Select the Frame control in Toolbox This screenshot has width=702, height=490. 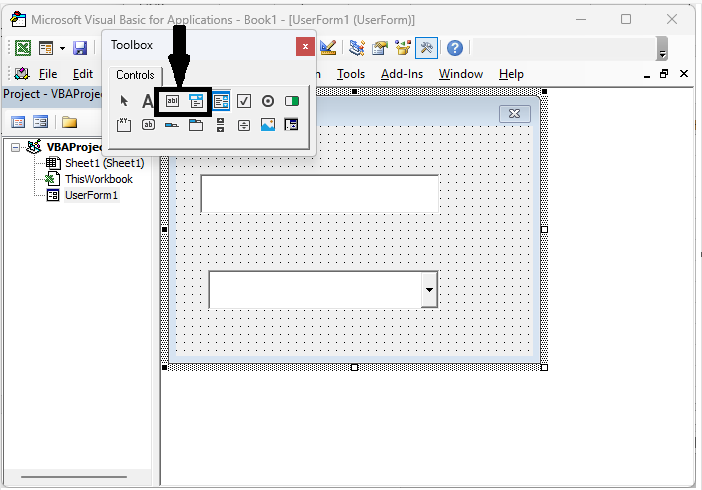click(x=124, y=125)
